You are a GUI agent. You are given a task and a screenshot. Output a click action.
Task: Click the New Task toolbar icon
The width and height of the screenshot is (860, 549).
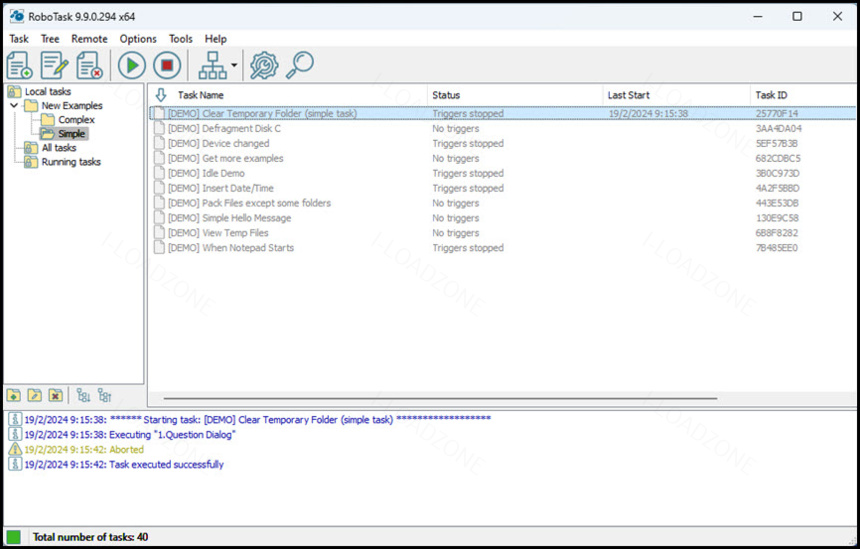coord(20,65)
